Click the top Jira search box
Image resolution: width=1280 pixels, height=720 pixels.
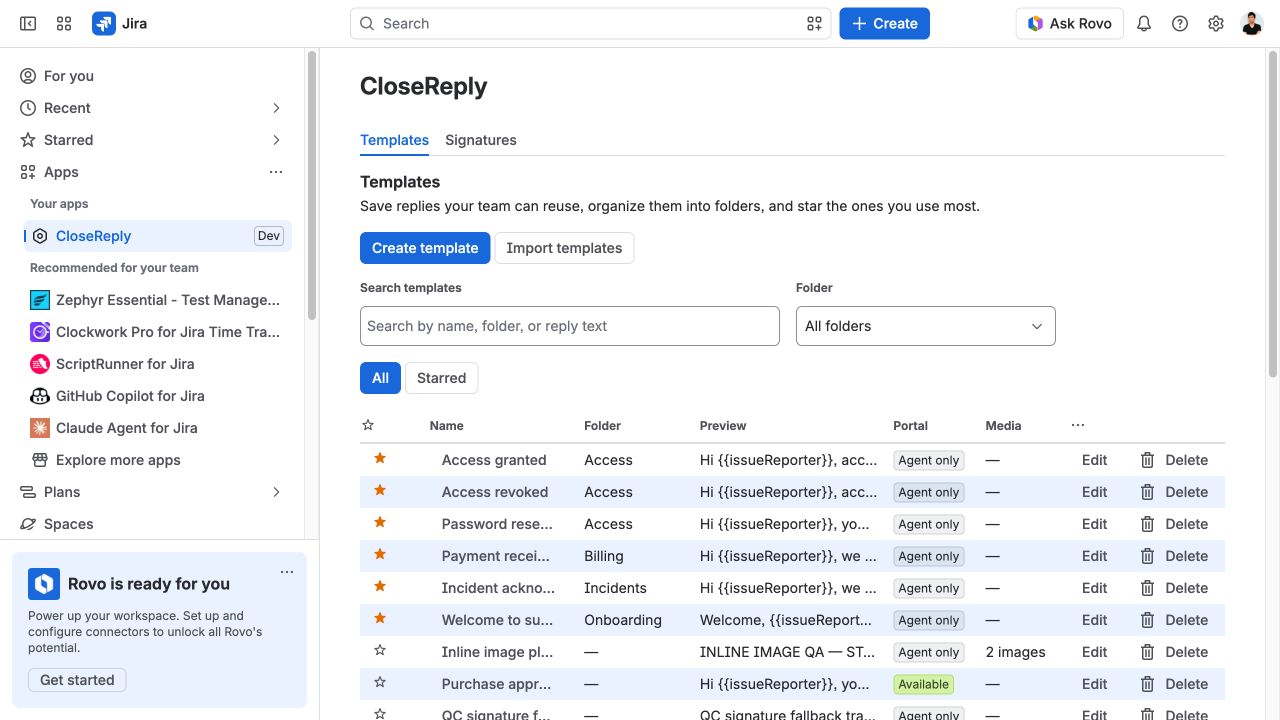pos(590,23)
